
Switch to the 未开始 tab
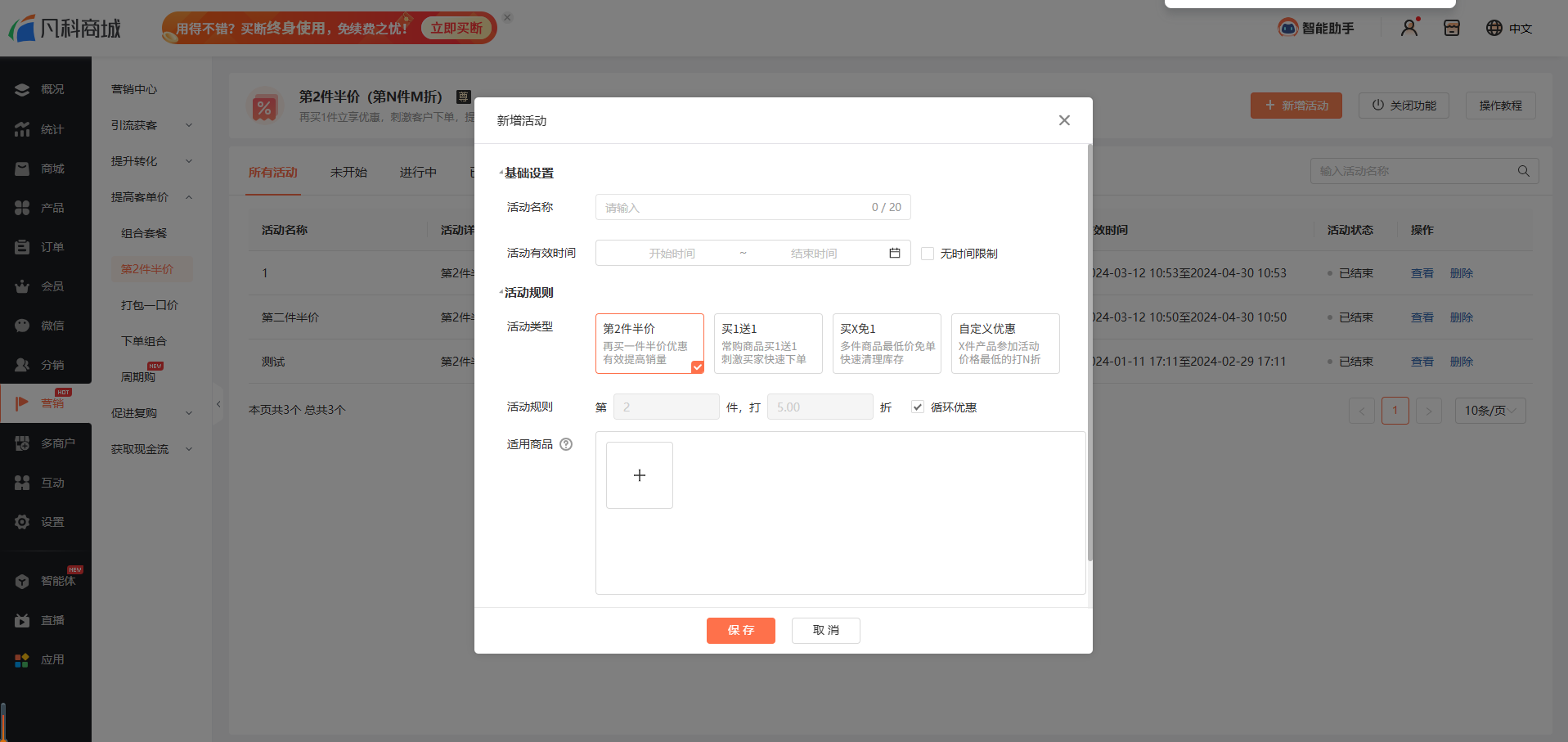[x=348, y=173]
